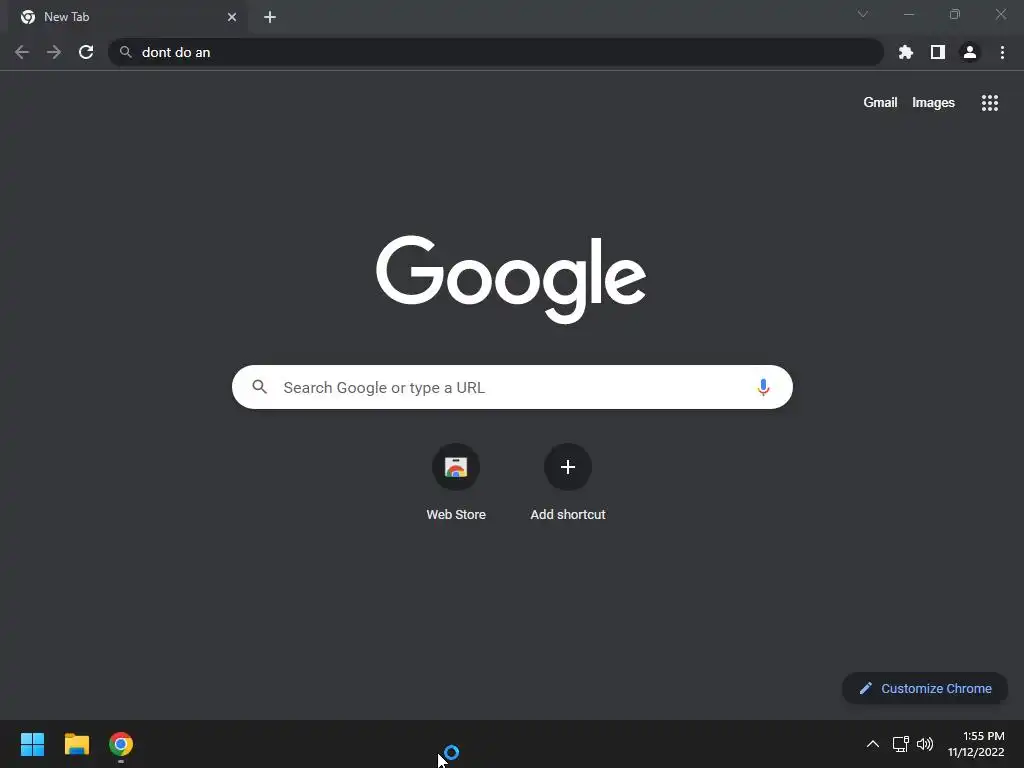Viewport: 1024px width, 768px height.
Task: Open the volume tray icon
Action: [925, 744]
